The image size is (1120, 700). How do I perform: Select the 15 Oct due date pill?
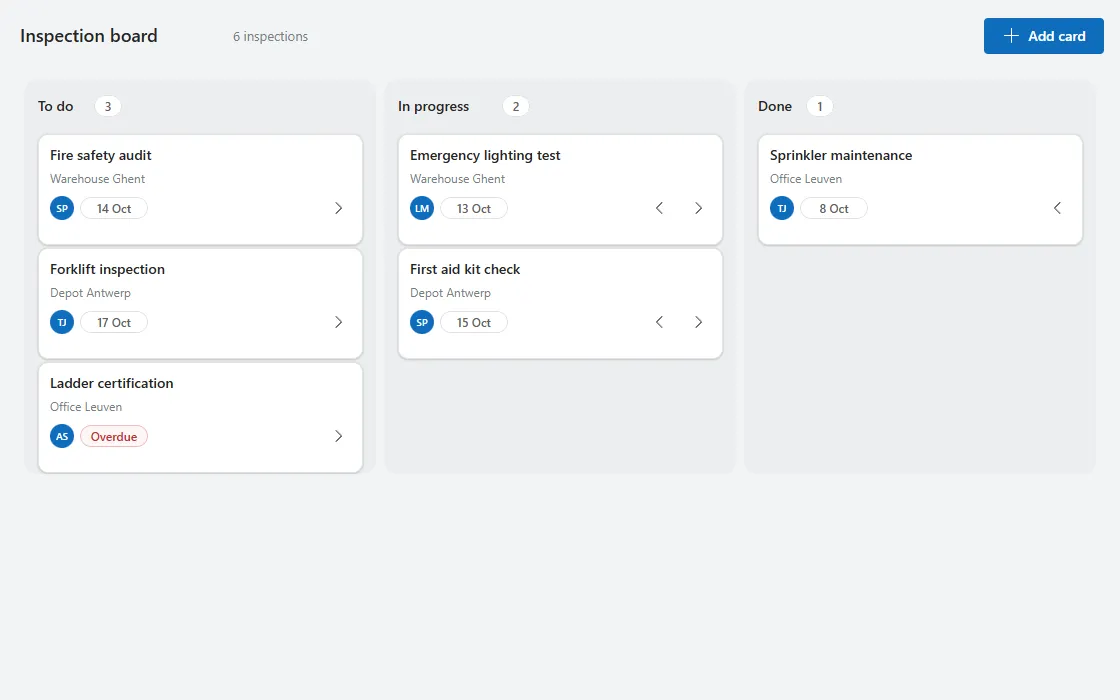(474, 322)
